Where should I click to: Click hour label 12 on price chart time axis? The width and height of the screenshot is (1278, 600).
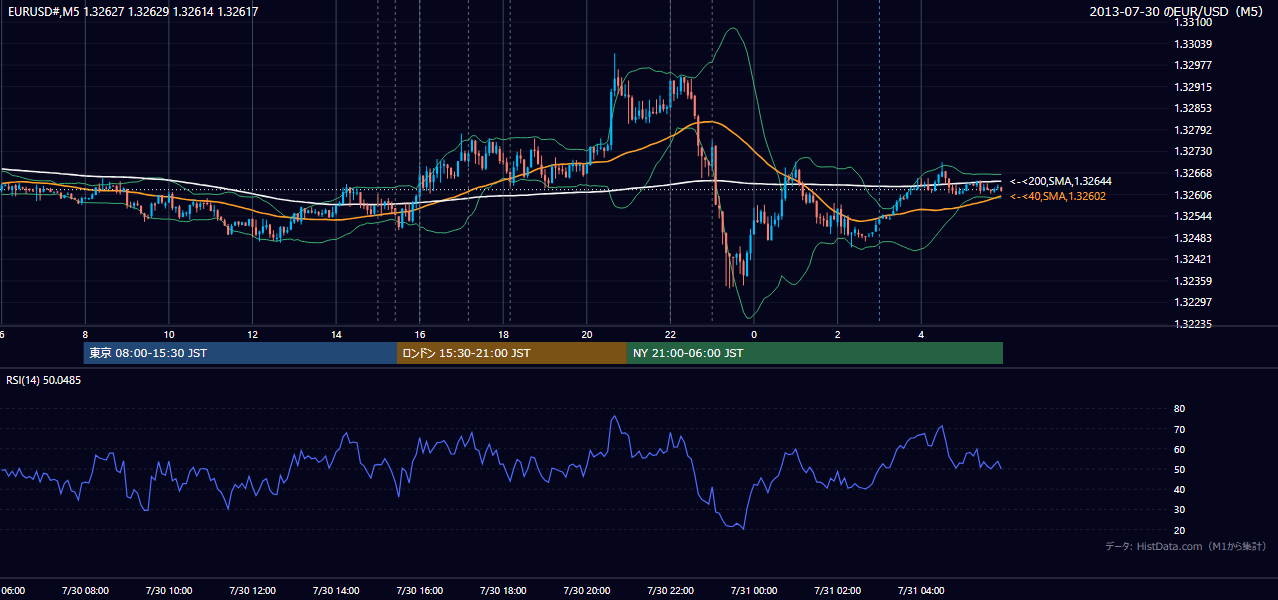[x=253, y=334]
